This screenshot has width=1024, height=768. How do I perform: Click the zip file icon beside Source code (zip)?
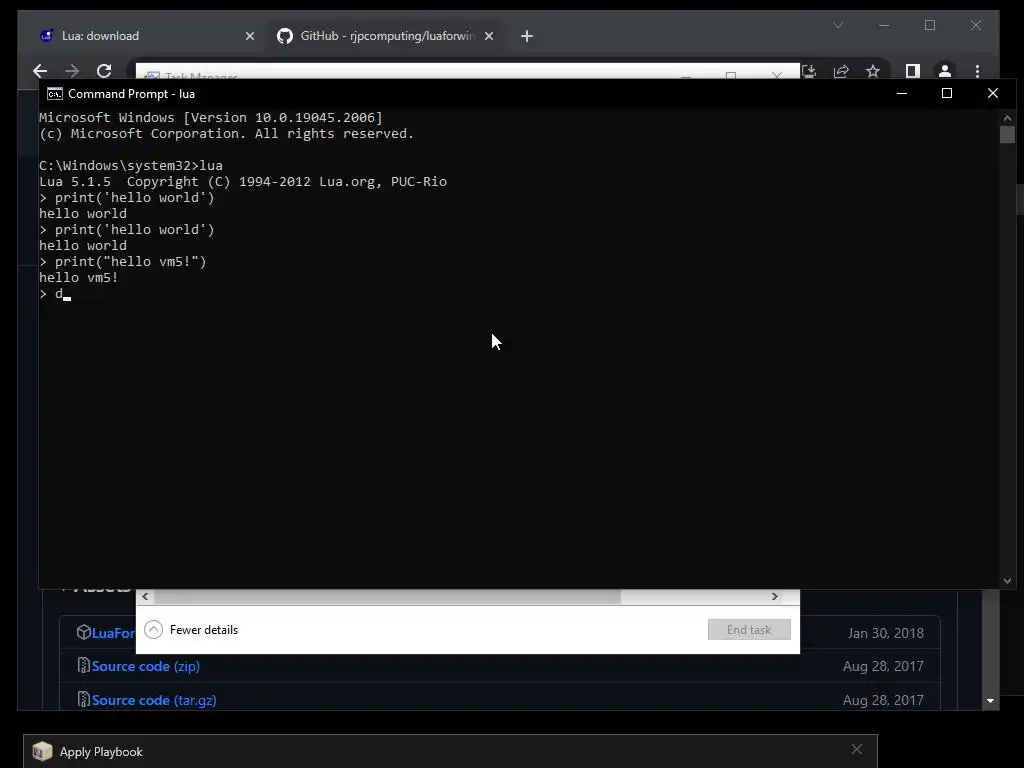coord(83,665)
